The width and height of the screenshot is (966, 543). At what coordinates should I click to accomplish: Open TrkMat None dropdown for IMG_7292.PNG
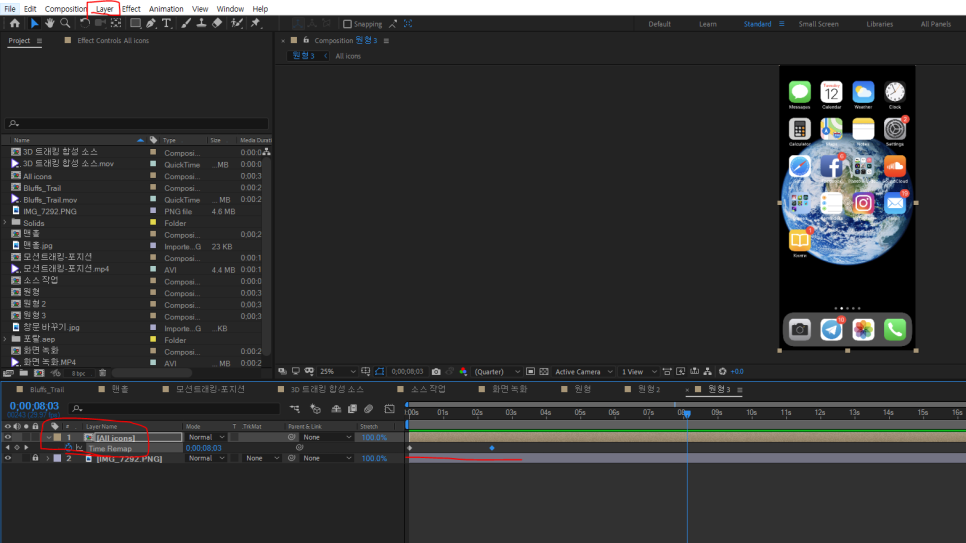pos(262,459)
